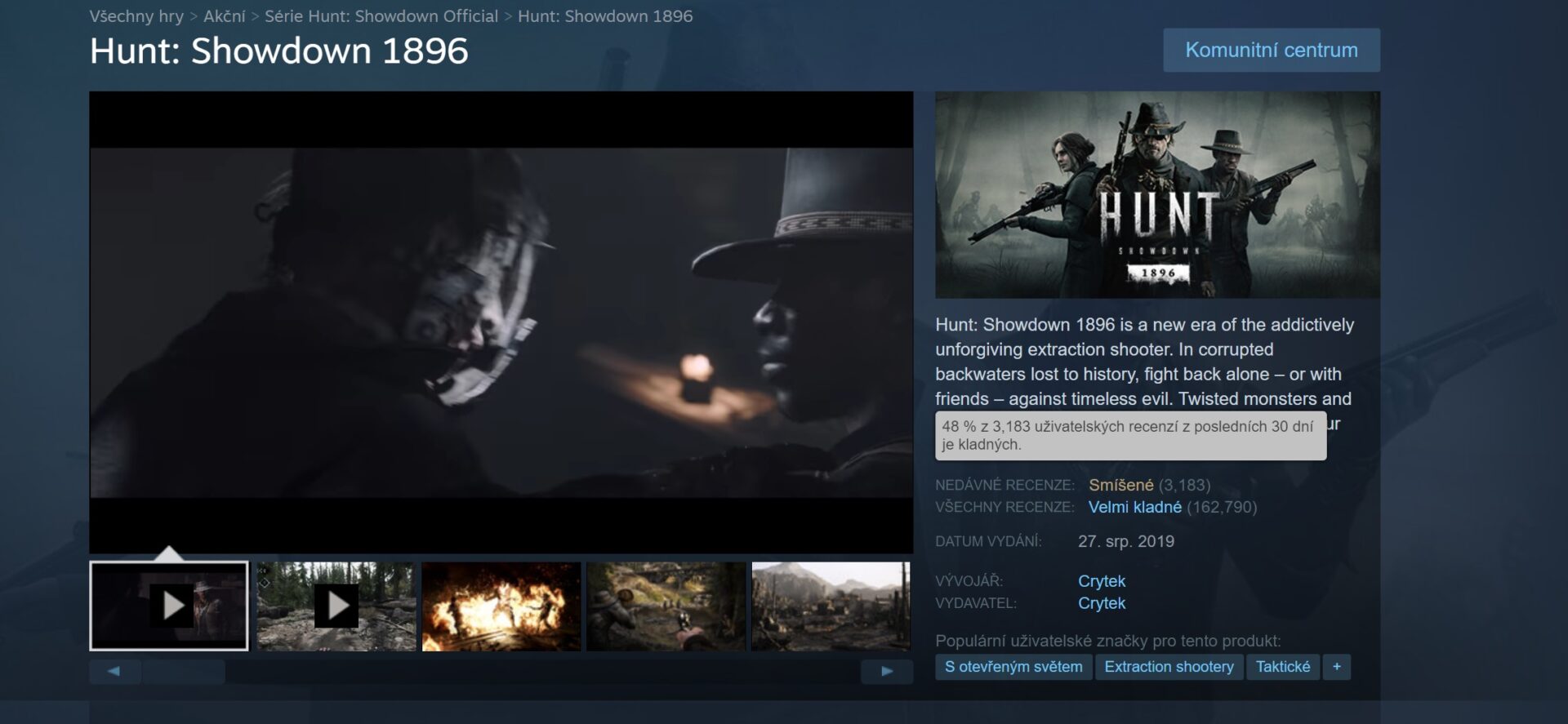Select the Extraction shootery tag
Screen dimensions: 1568x724
coord(1169,667)
